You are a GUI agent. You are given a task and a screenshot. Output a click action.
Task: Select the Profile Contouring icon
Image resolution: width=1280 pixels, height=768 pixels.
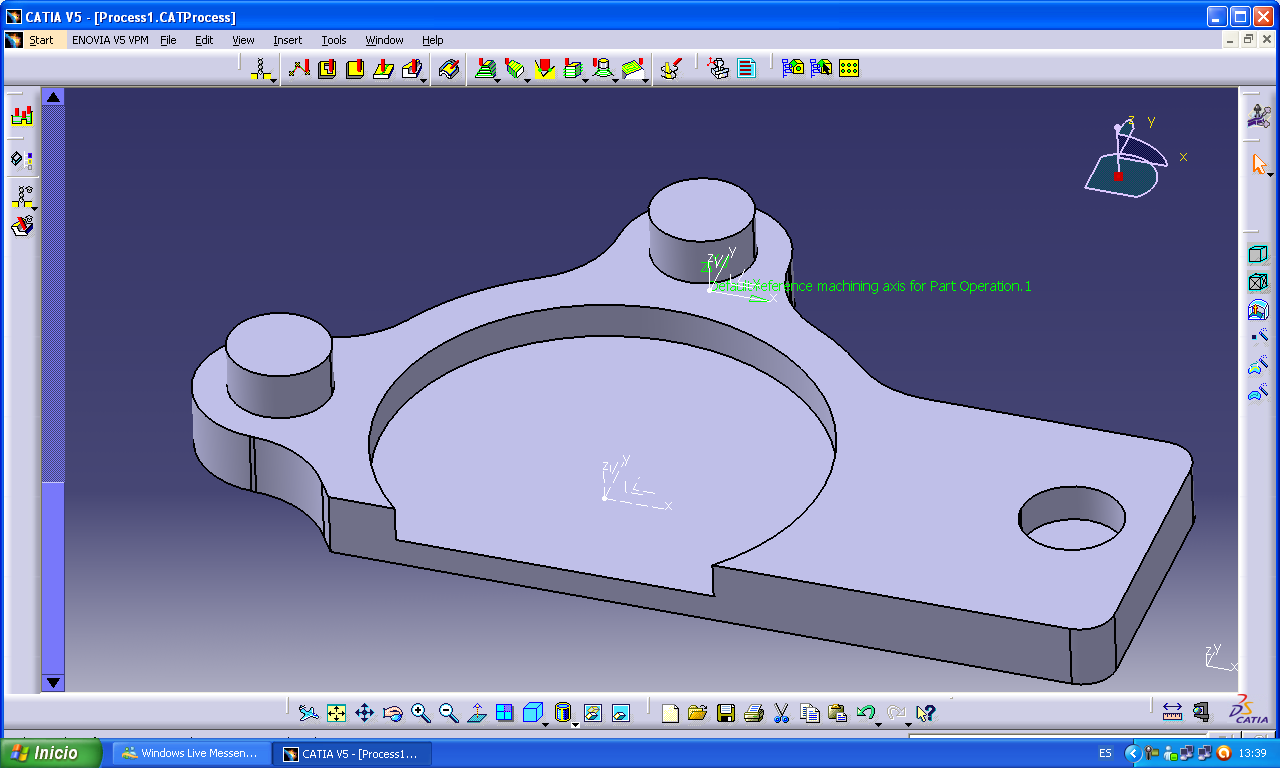coord(382,68)
